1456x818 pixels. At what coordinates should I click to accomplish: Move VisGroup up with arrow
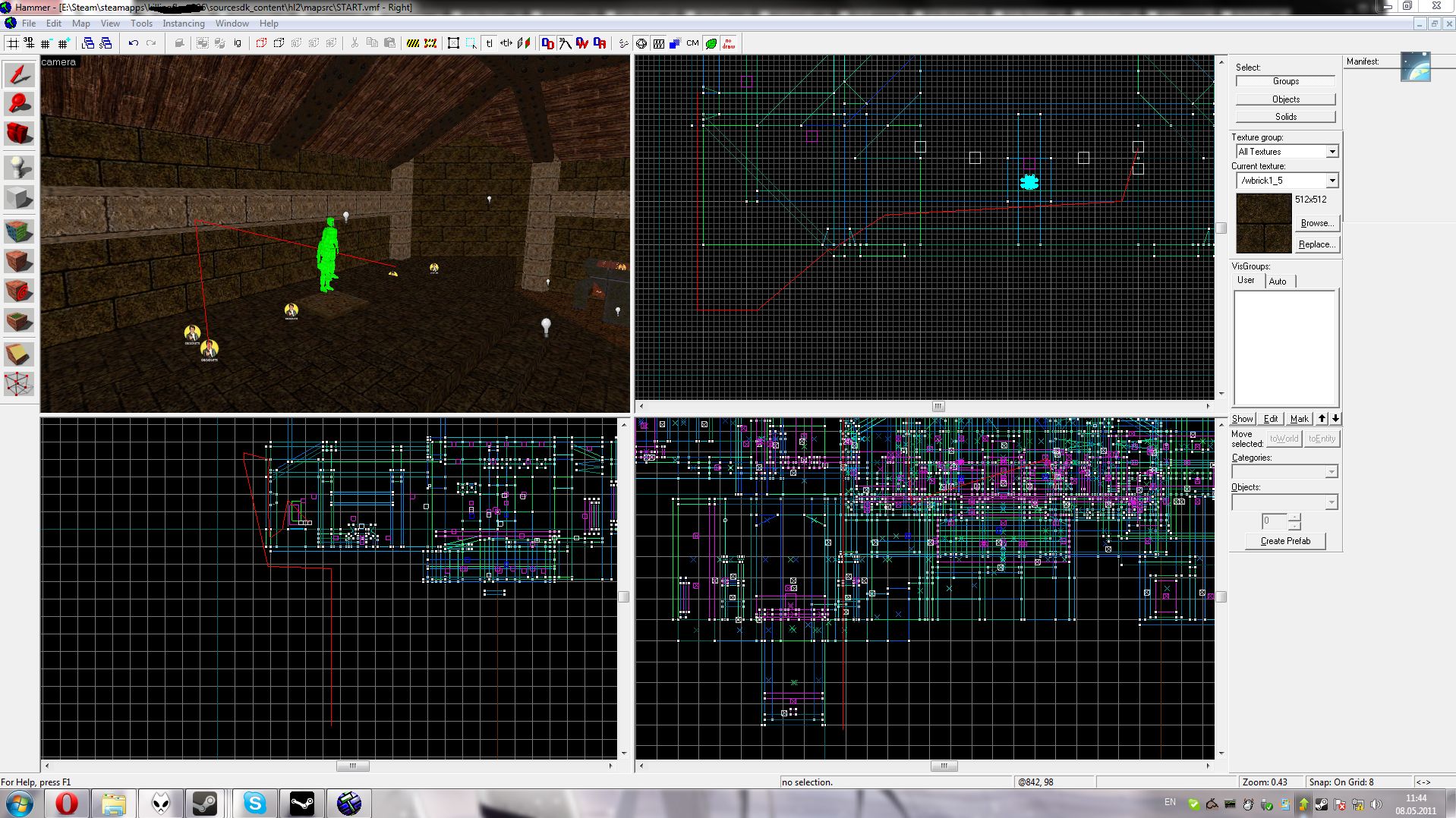tap(1322, 418)
